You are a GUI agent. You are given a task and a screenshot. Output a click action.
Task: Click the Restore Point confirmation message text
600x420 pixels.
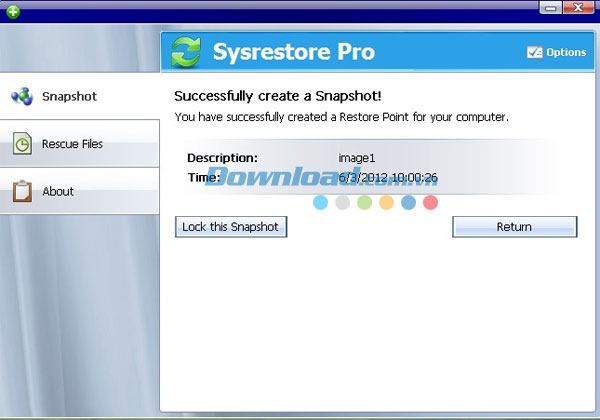[x=341, y=117]
